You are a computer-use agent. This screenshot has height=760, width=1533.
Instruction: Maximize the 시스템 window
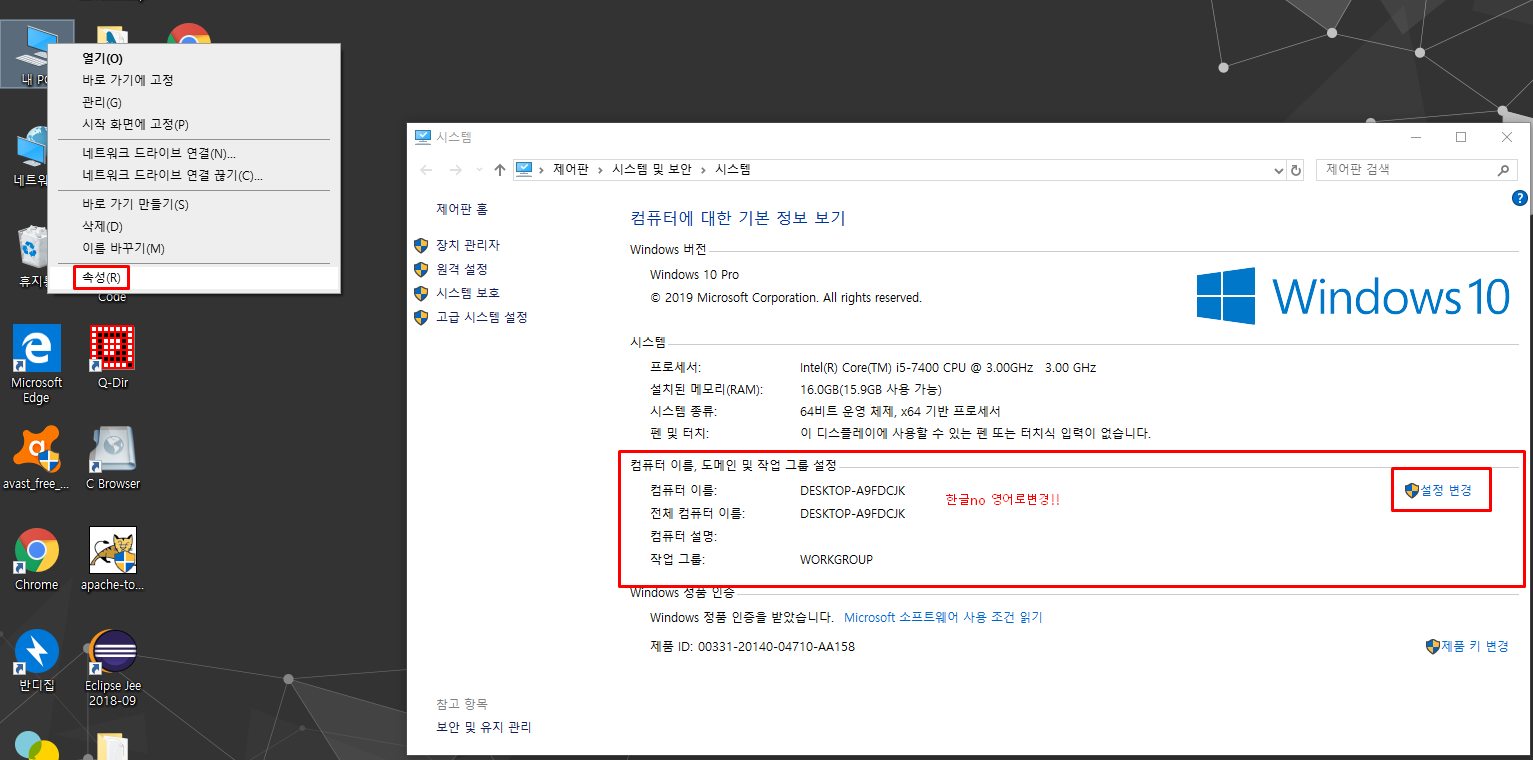1461,137
